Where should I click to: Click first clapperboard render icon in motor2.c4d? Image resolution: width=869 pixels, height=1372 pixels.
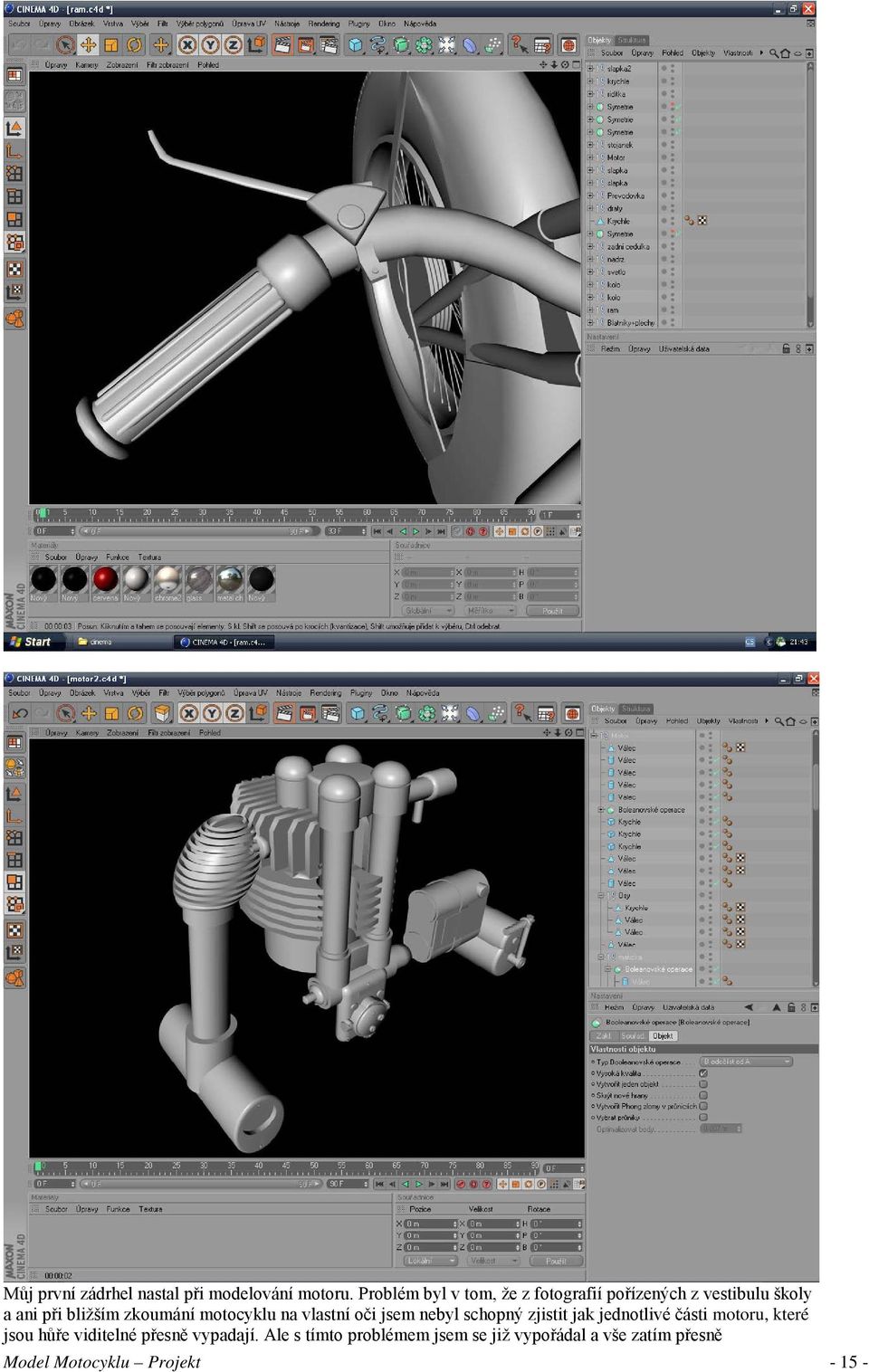pyautogui.click(x=284, y=713)
